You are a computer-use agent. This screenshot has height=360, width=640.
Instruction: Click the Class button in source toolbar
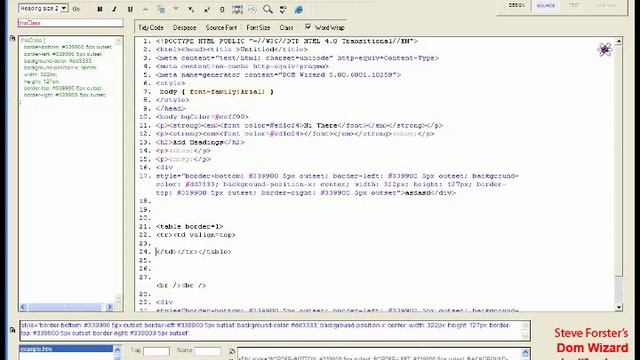click(x=286, y=27)
